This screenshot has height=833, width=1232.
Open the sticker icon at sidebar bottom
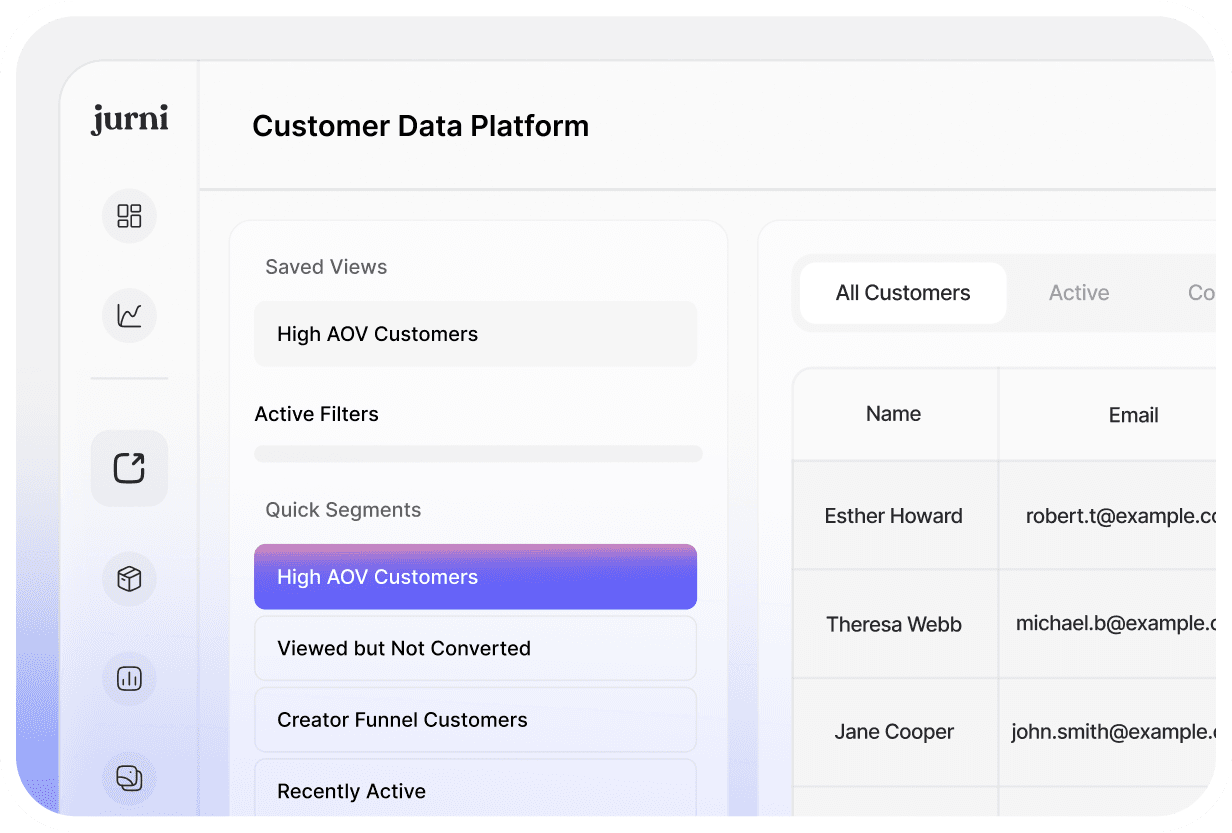coord(129,778)
